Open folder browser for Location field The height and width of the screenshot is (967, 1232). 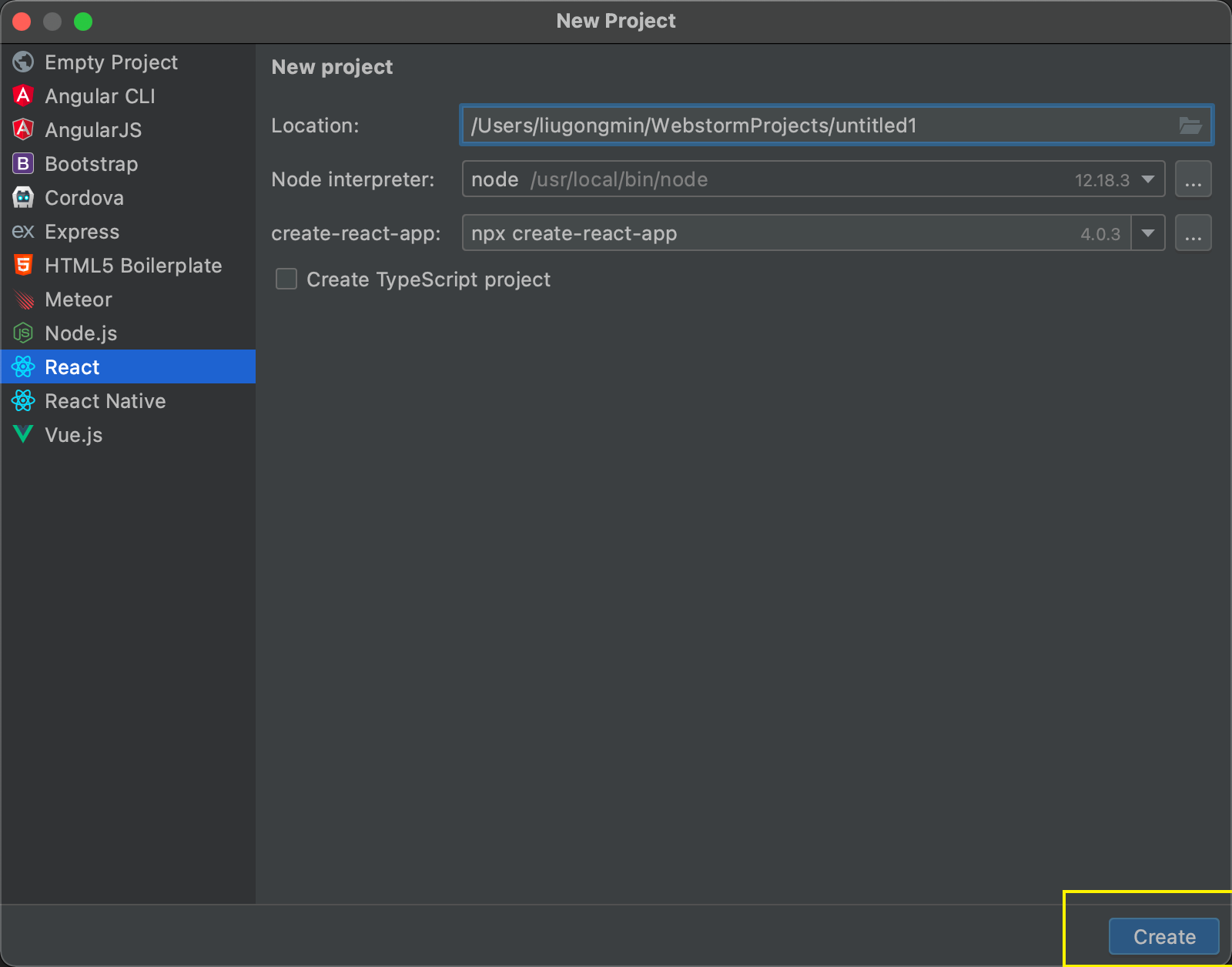point(1190,125)
